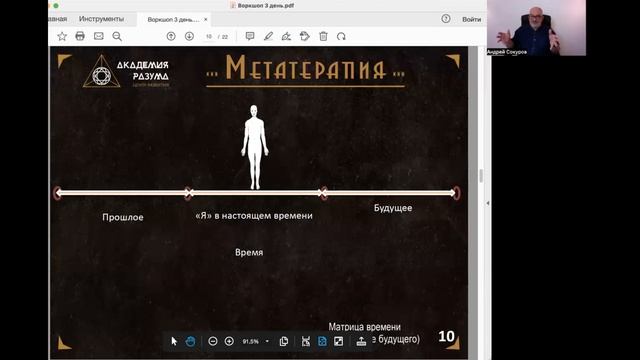Click the Войти sign-in button
The width and height of the screenshot is (640, 360).
tap(471, 20)
